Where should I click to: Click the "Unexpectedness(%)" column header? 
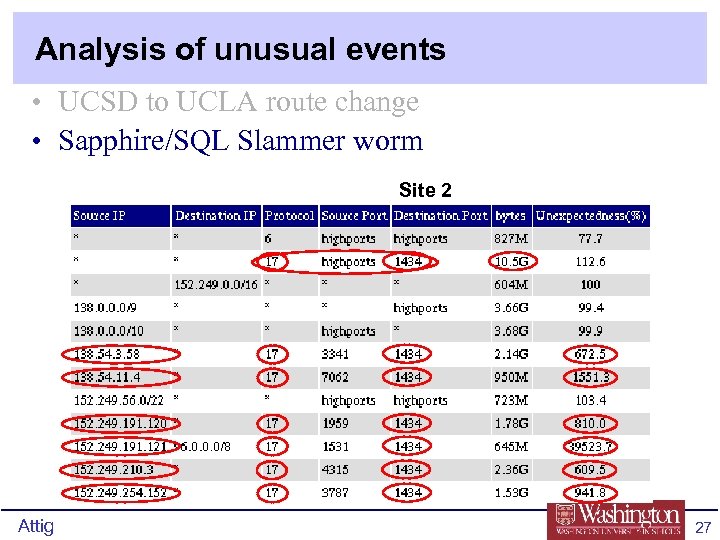tap(591, 216)
